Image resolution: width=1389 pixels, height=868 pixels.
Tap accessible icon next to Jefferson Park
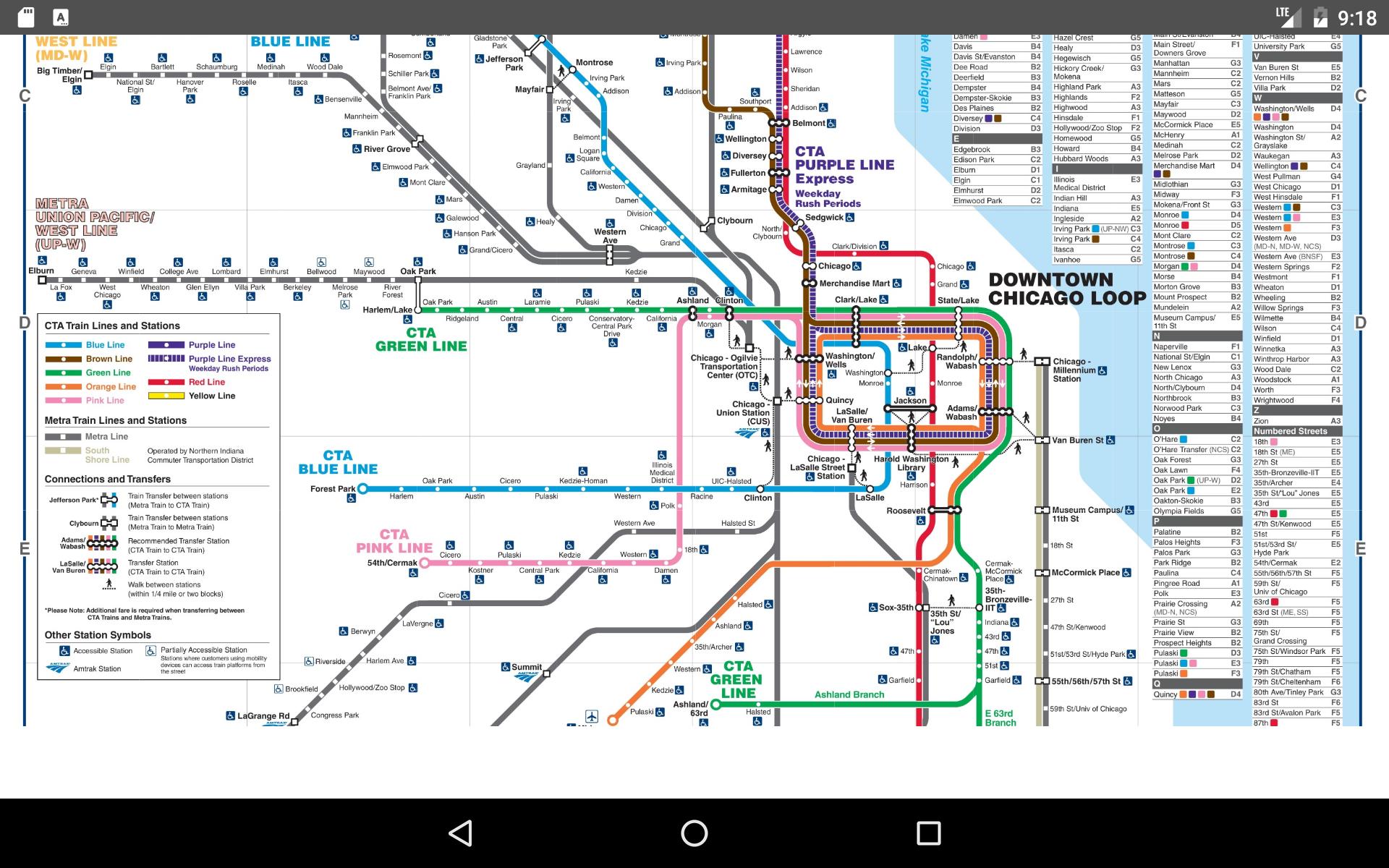480,59
